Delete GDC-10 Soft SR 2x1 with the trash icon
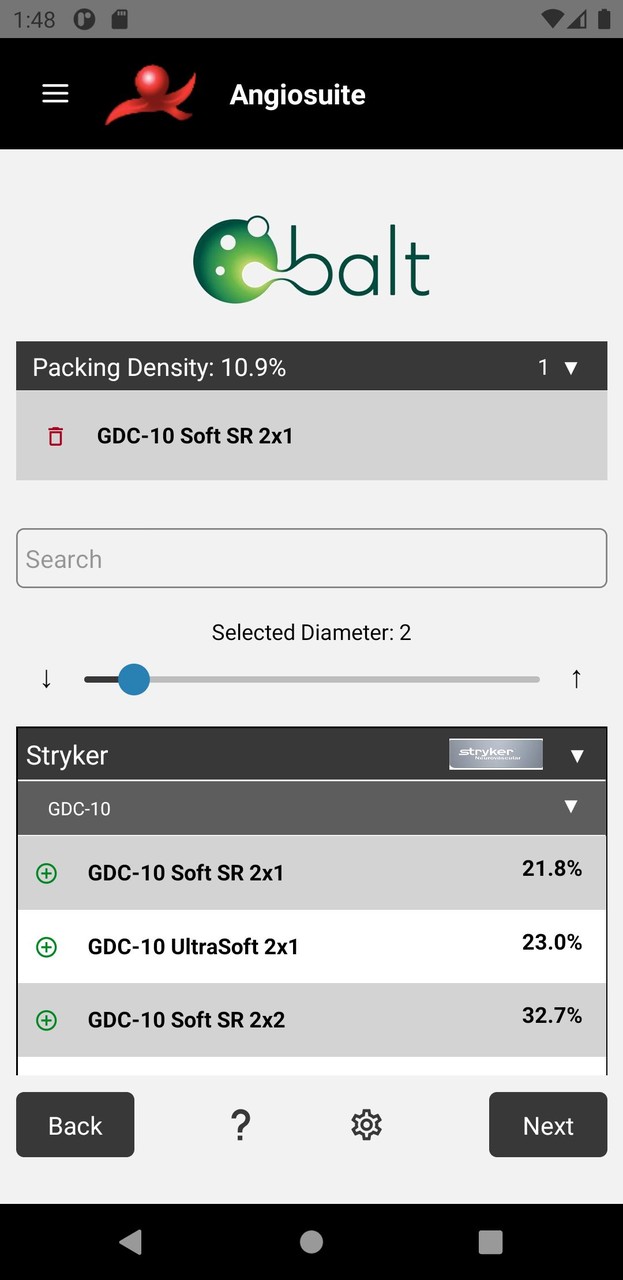The width and height of the screenshot is (623, 1280). pyautogui.click(x=56, y=436)
